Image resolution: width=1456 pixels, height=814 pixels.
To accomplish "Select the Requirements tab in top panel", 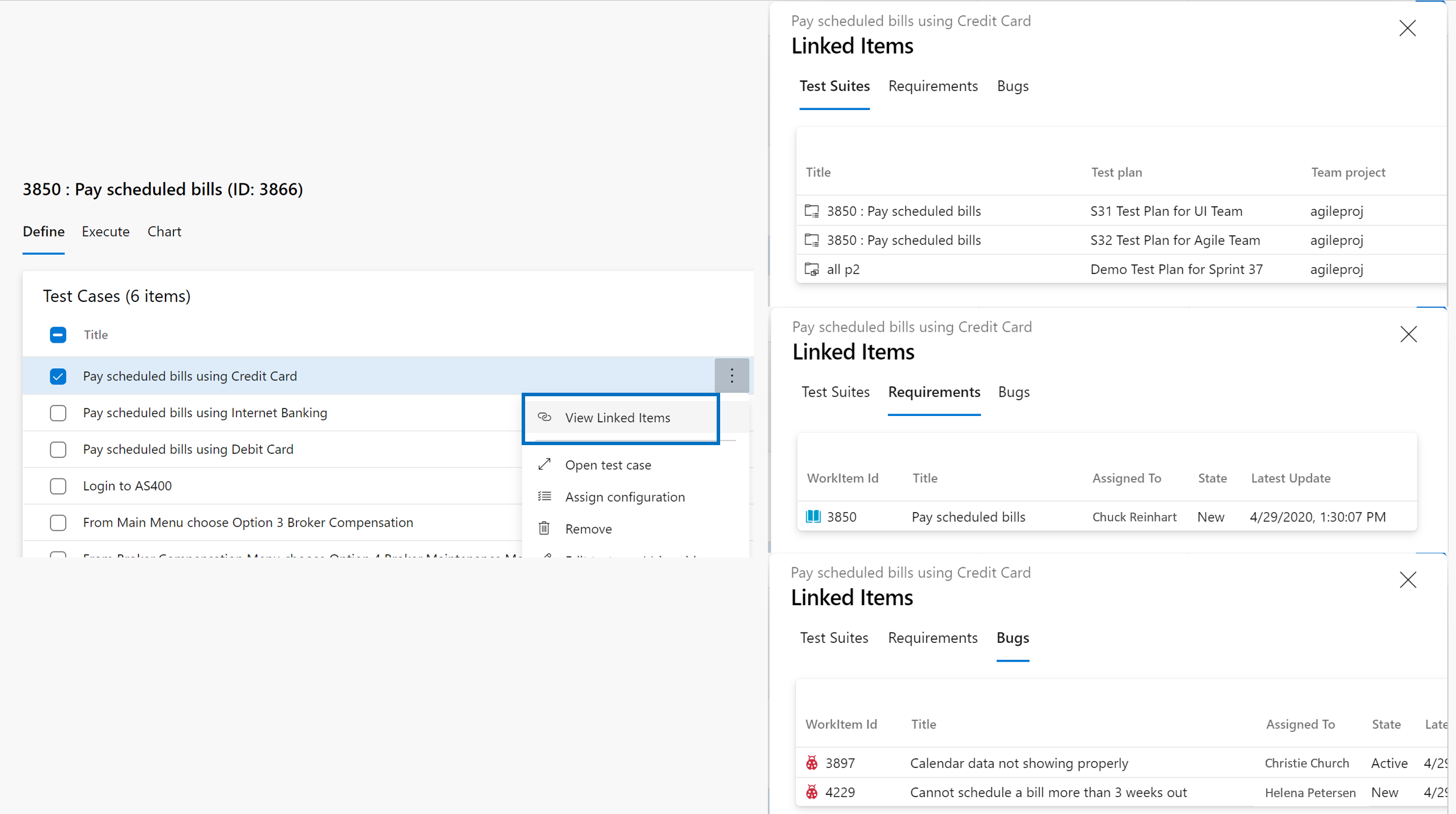I will 932,85.
